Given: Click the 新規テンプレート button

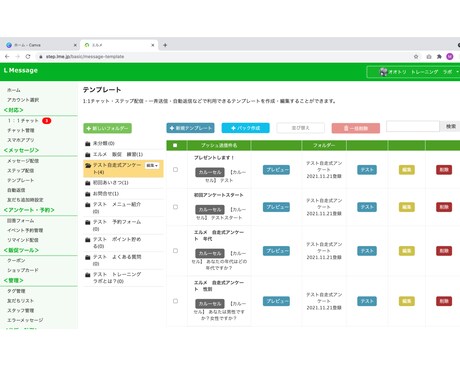Looking at the screenshot, I should point(190,128).
